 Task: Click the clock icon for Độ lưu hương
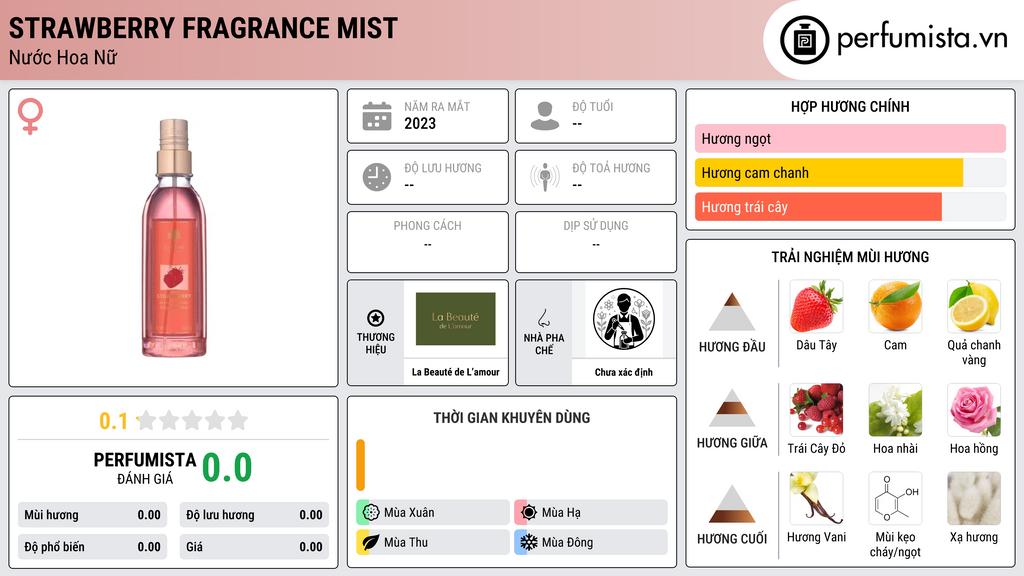click(377, 177)
